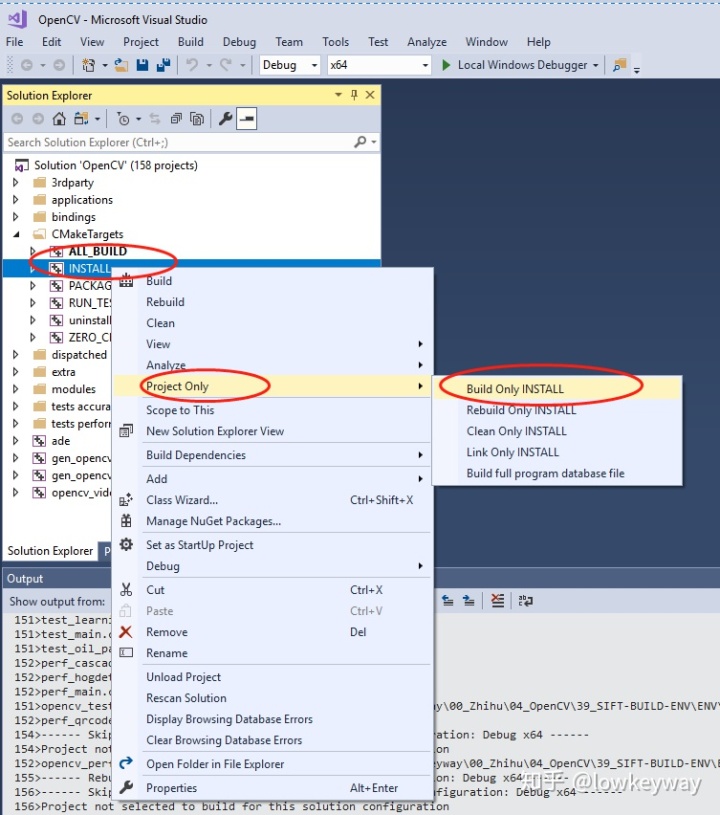Select the Solution 'OpenCV' root node
720x815 pixels.
pyautogui.click(x=115, y=165)
